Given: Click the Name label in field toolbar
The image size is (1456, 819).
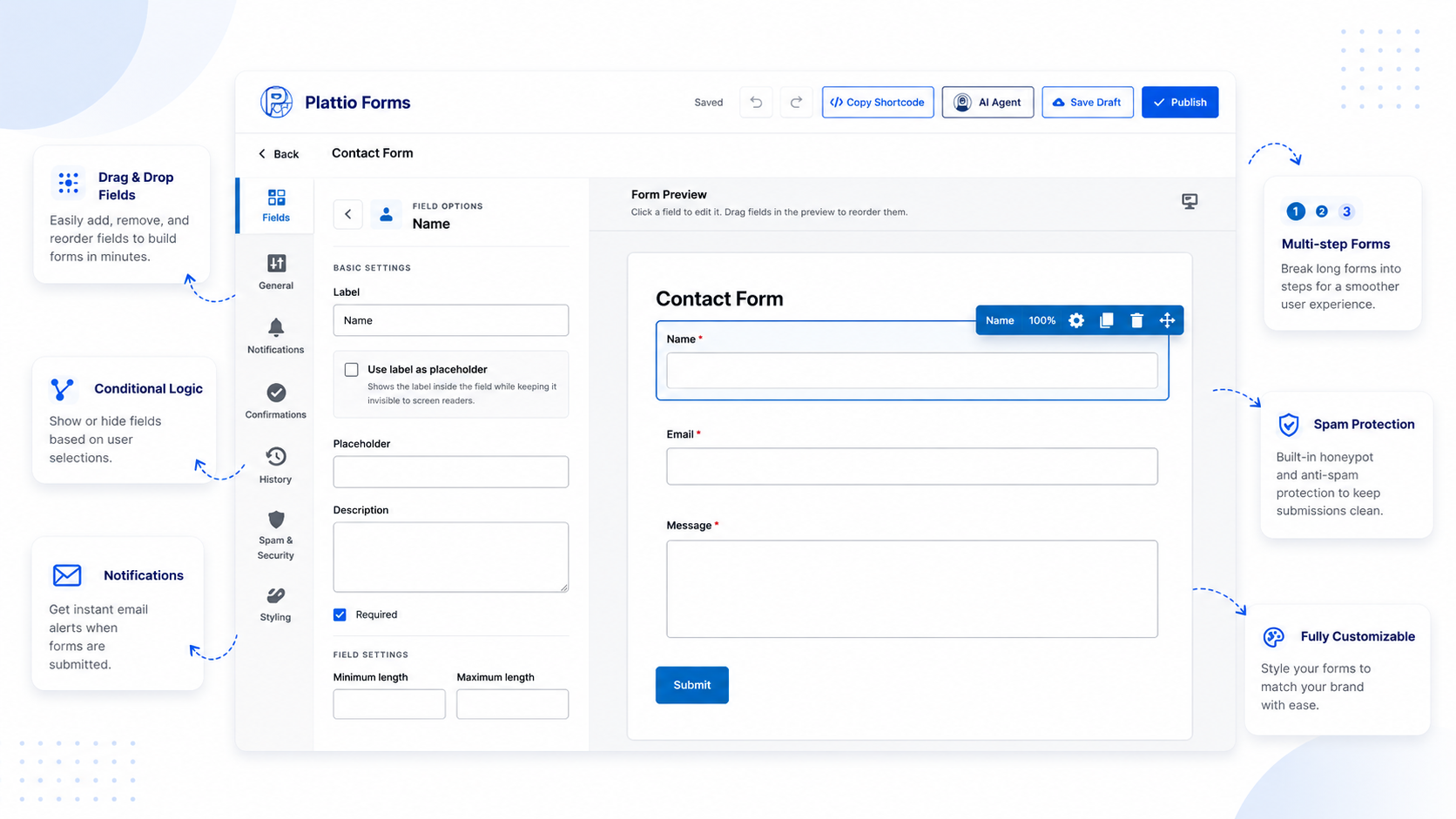Looking at the screenshot, I should click(1000, 320).
